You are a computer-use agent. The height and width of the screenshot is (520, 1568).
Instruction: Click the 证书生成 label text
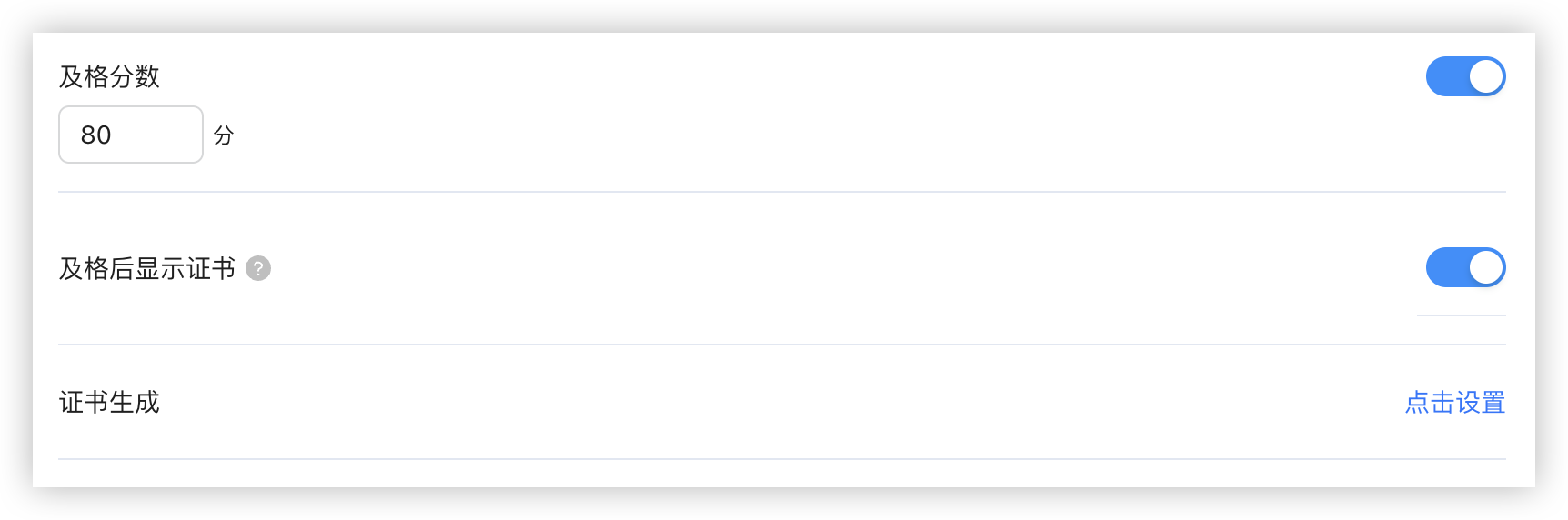(109, 402)
